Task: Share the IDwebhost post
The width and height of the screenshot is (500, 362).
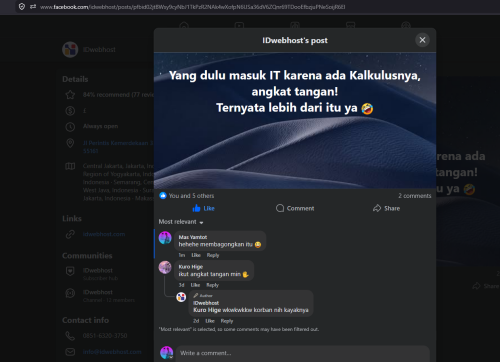Action: [x=386, y=208]
